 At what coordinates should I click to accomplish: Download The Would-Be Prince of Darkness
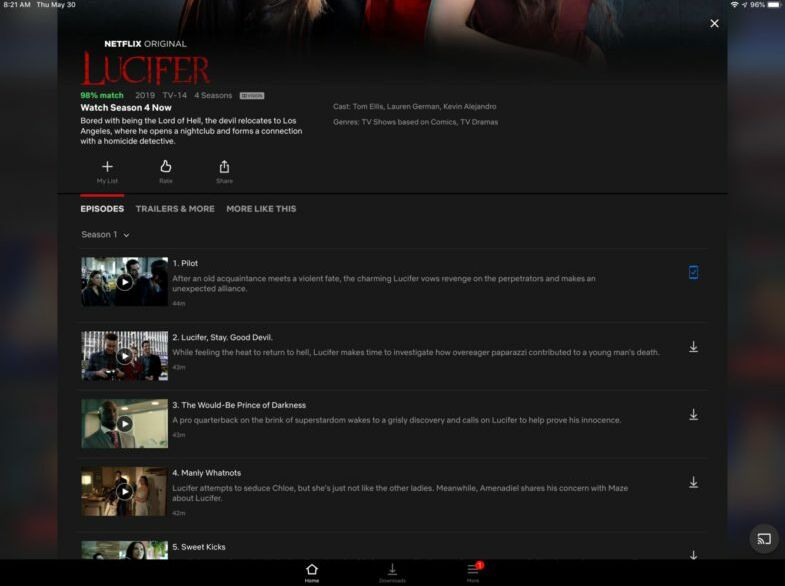693,414
